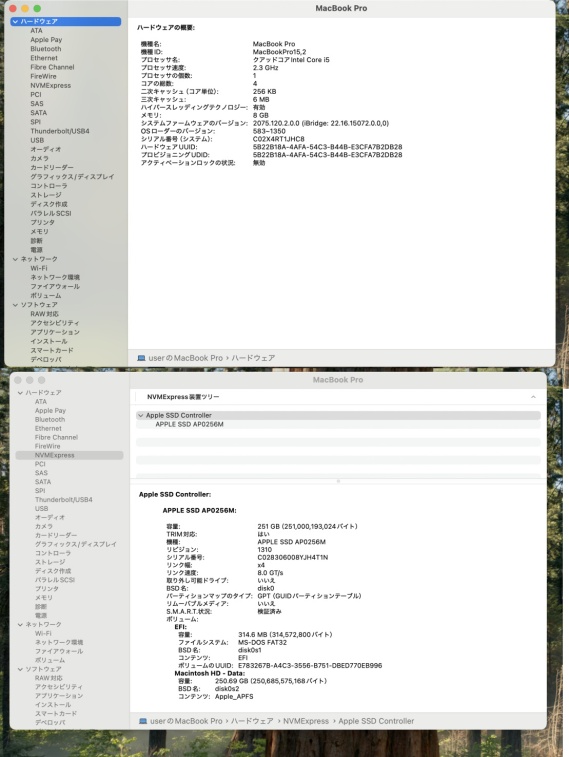Select Bluetooth in top window sidebar
Viewport: 569px width, 757px height.
pos(46,49)
